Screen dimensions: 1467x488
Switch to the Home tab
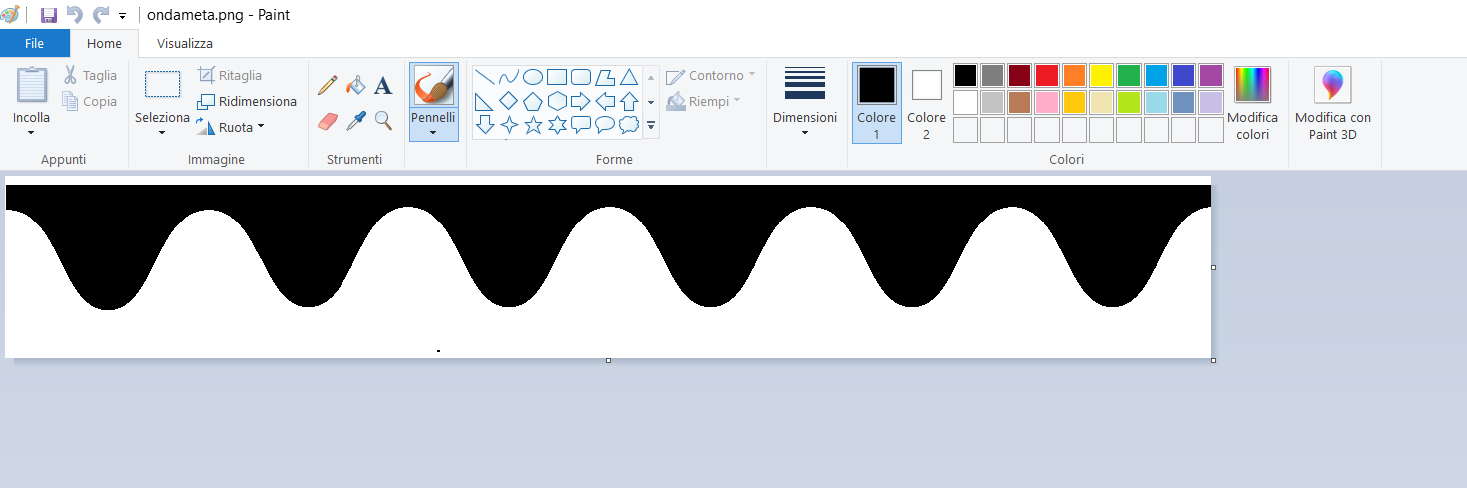104,43
